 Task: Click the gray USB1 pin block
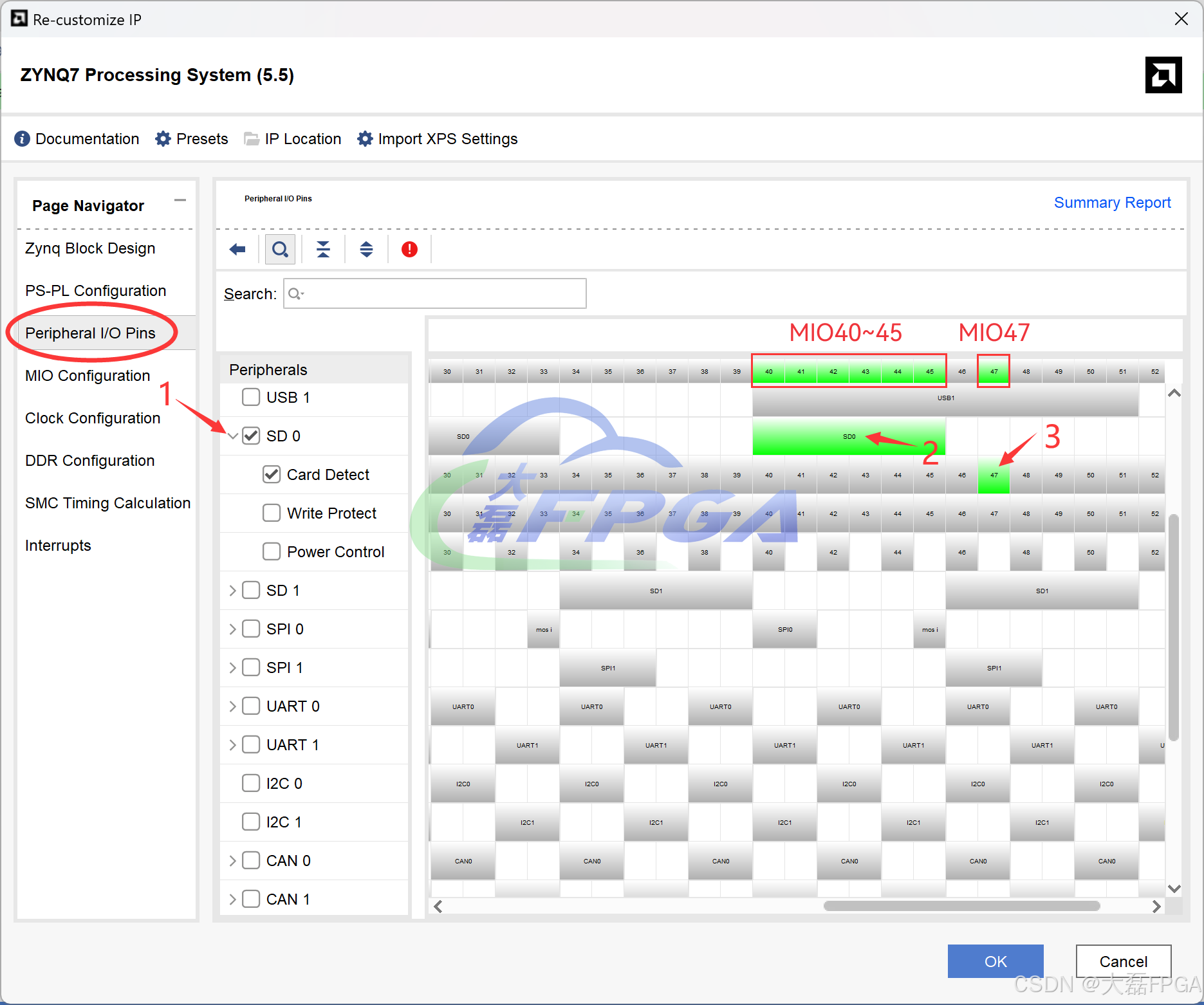[945, 398]
